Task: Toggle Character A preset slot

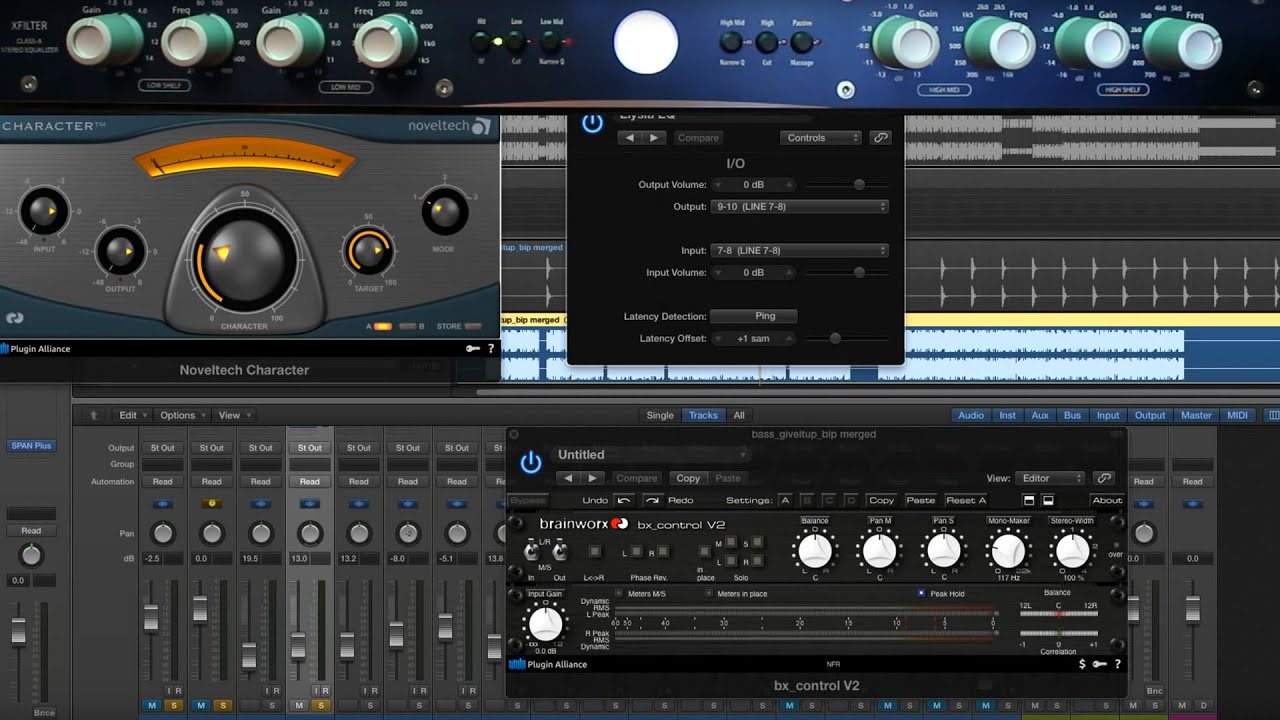Action: pyautogui.click(x=382, y=326)
